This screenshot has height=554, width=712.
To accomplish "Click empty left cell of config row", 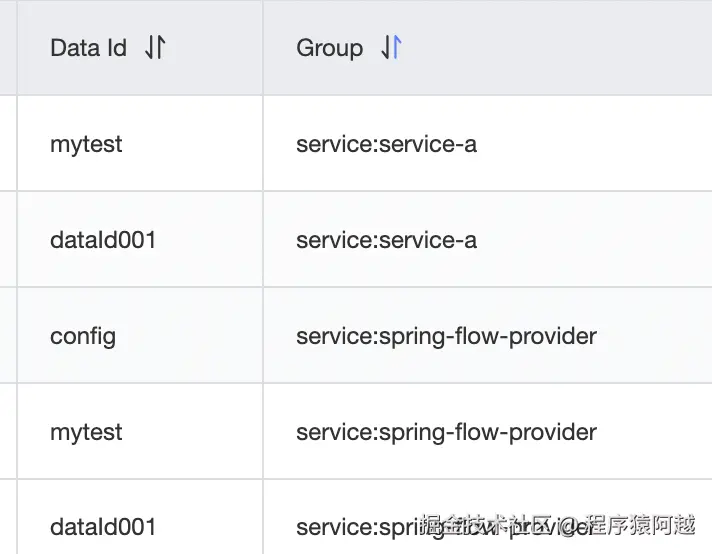I will 8,336.
